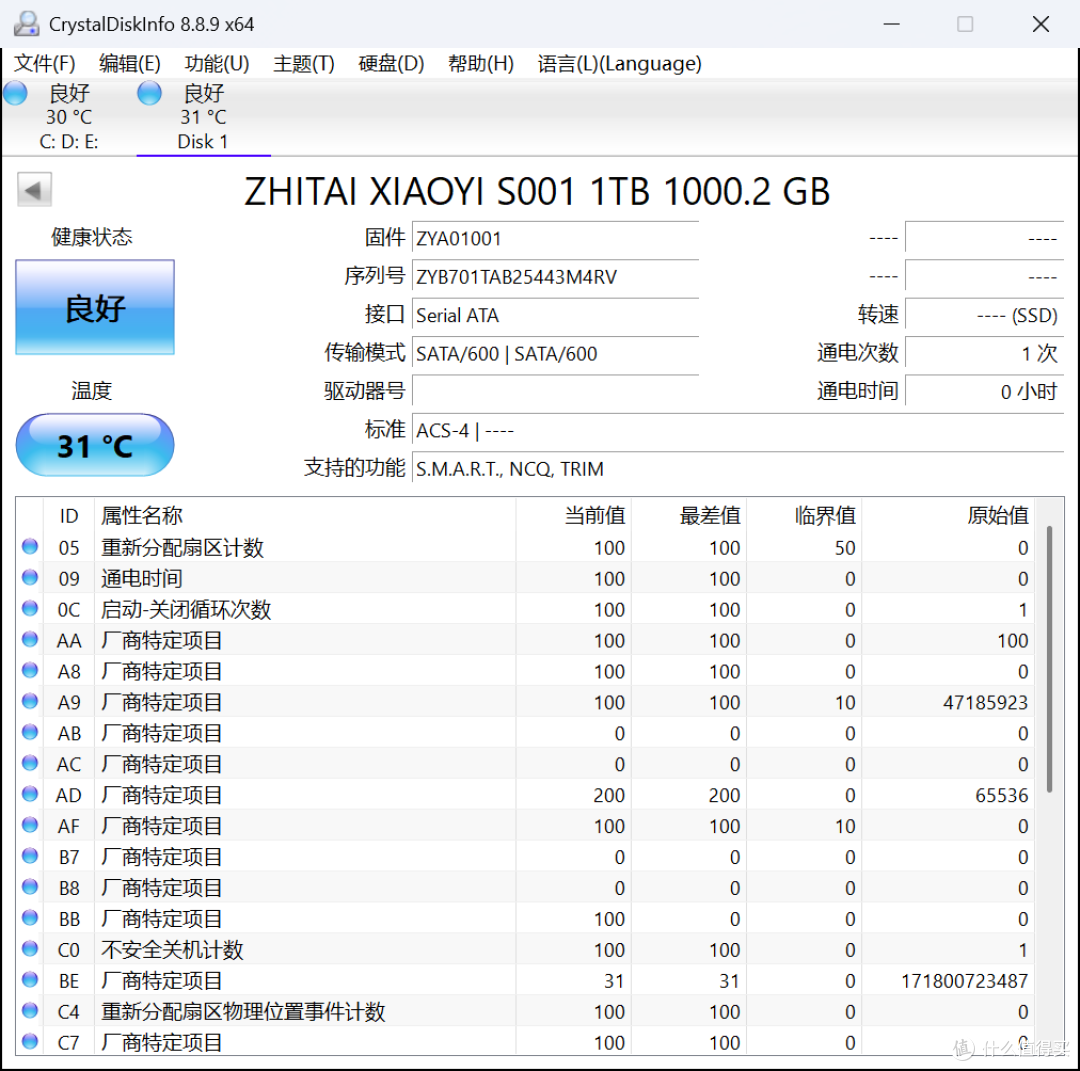The height and width of the screenshot is (1071, 1080).
Task: Select the 不安全关机计数 attribute name
Action: [172, 950]
